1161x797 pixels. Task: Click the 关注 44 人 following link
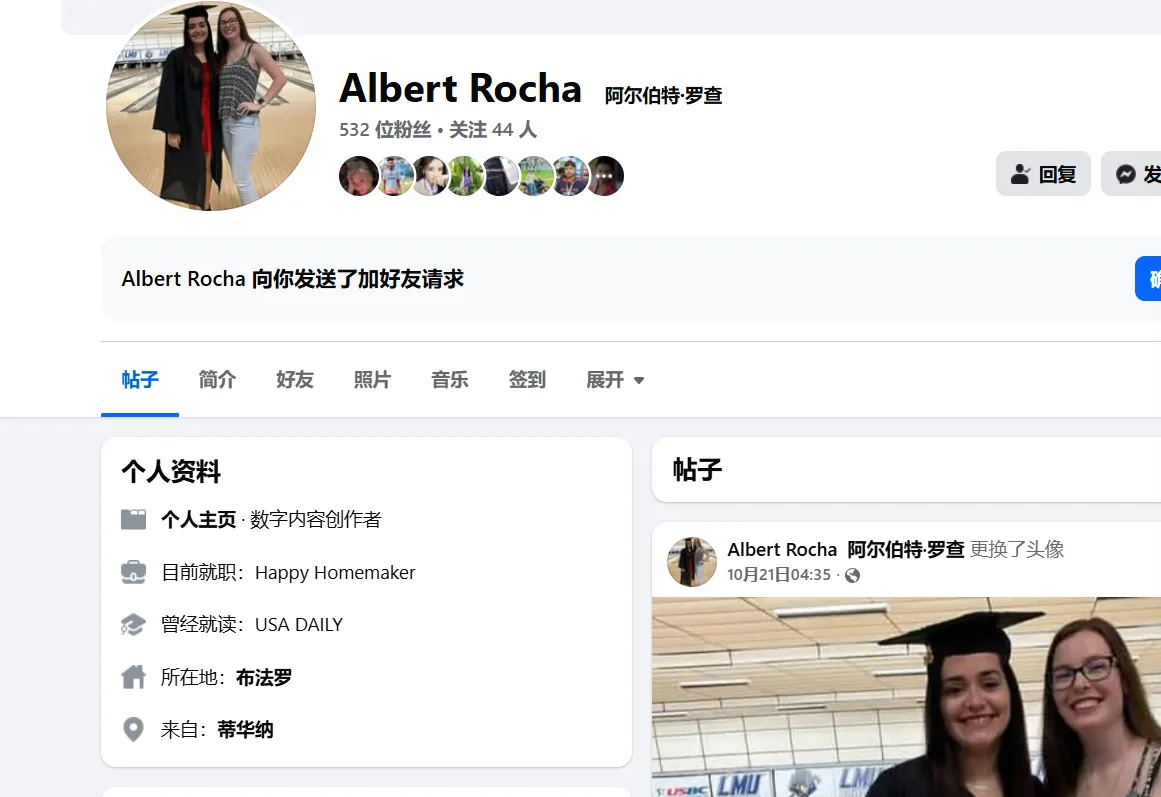click(x=492, y=130)
